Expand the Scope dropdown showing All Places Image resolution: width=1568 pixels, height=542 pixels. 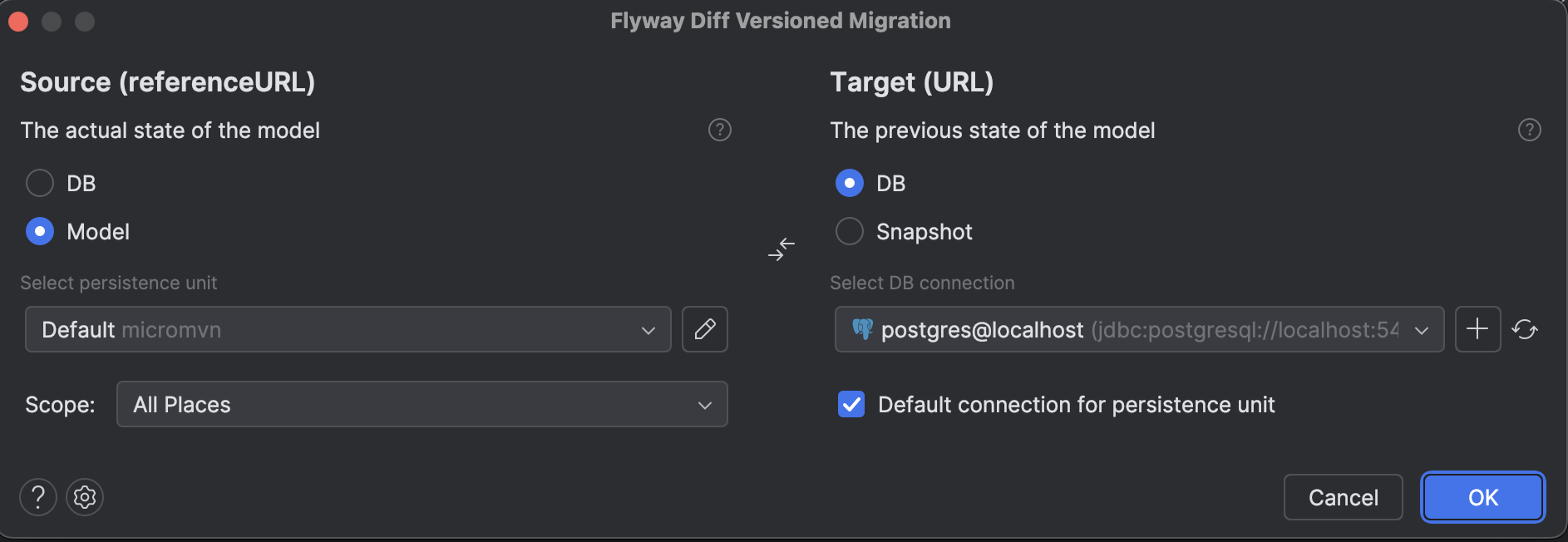tap(705, 405)
